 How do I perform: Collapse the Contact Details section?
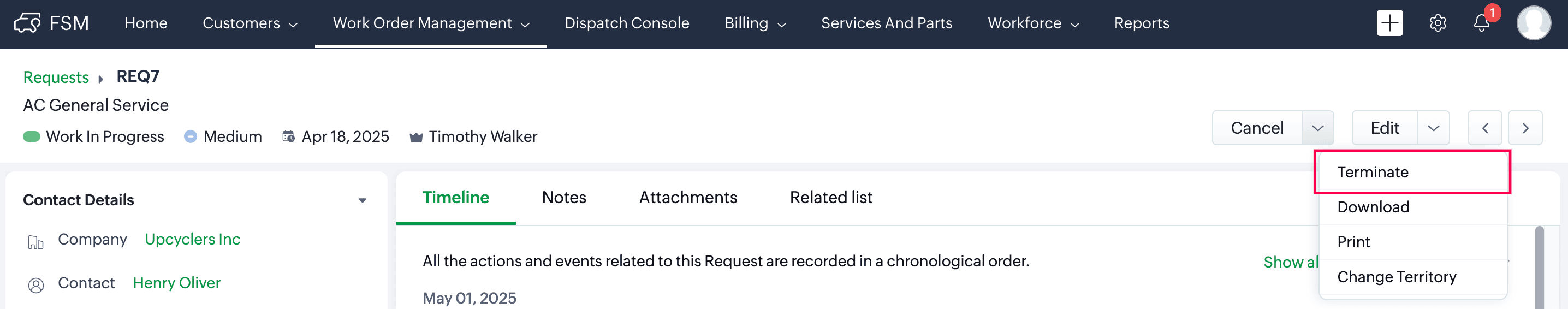pos(362,200)
